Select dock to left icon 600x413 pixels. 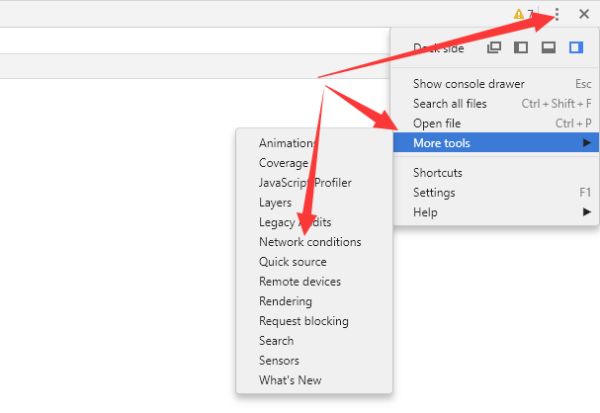(521, 47)
